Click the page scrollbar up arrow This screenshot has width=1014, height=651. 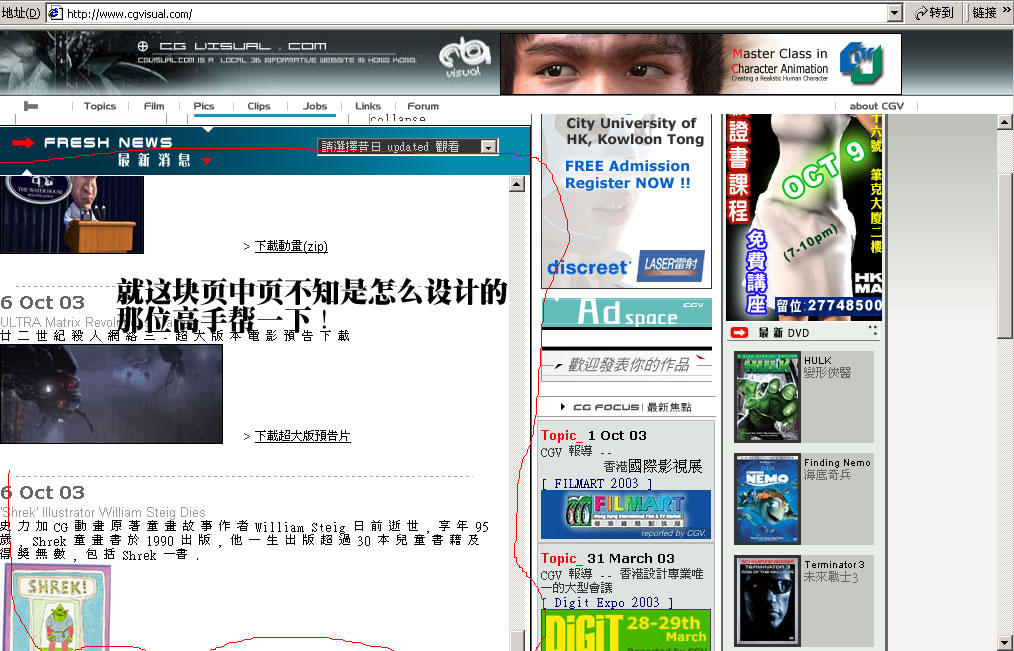tap(1004, 122)
